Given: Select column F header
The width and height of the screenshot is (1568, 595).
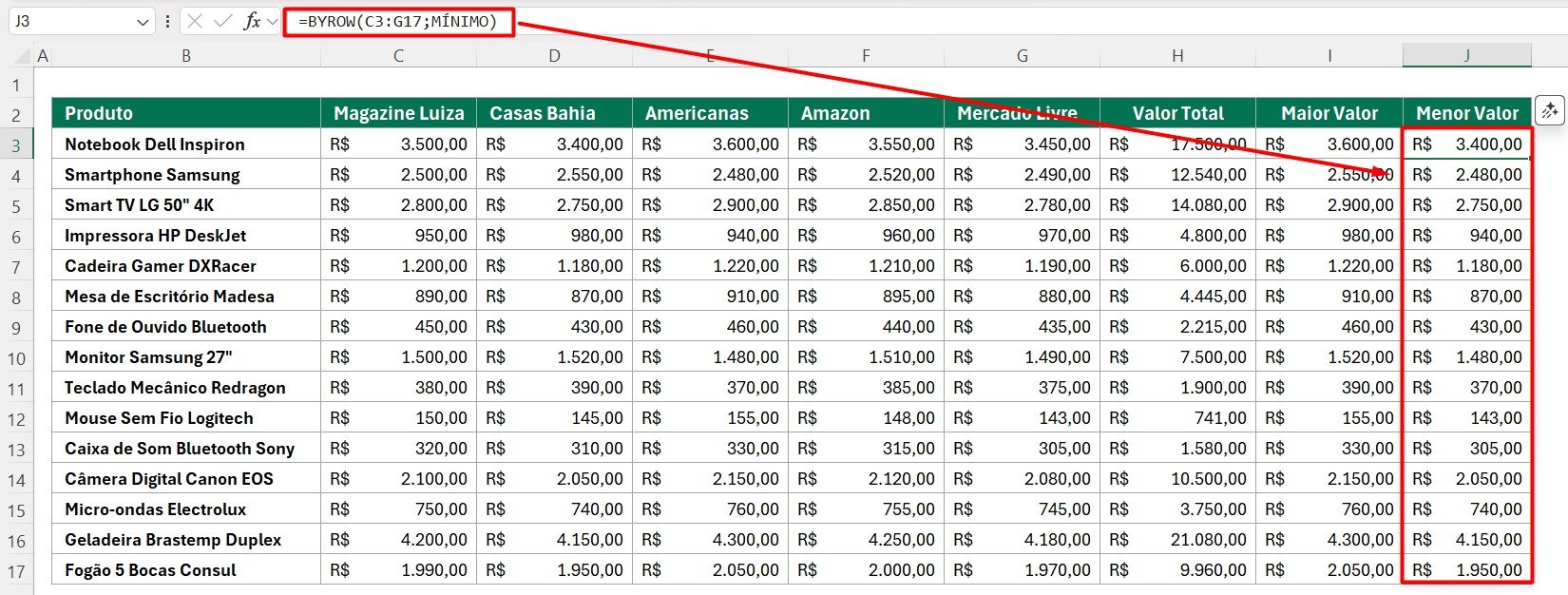Looking at the screenshot, I should (x=866, y=56).
